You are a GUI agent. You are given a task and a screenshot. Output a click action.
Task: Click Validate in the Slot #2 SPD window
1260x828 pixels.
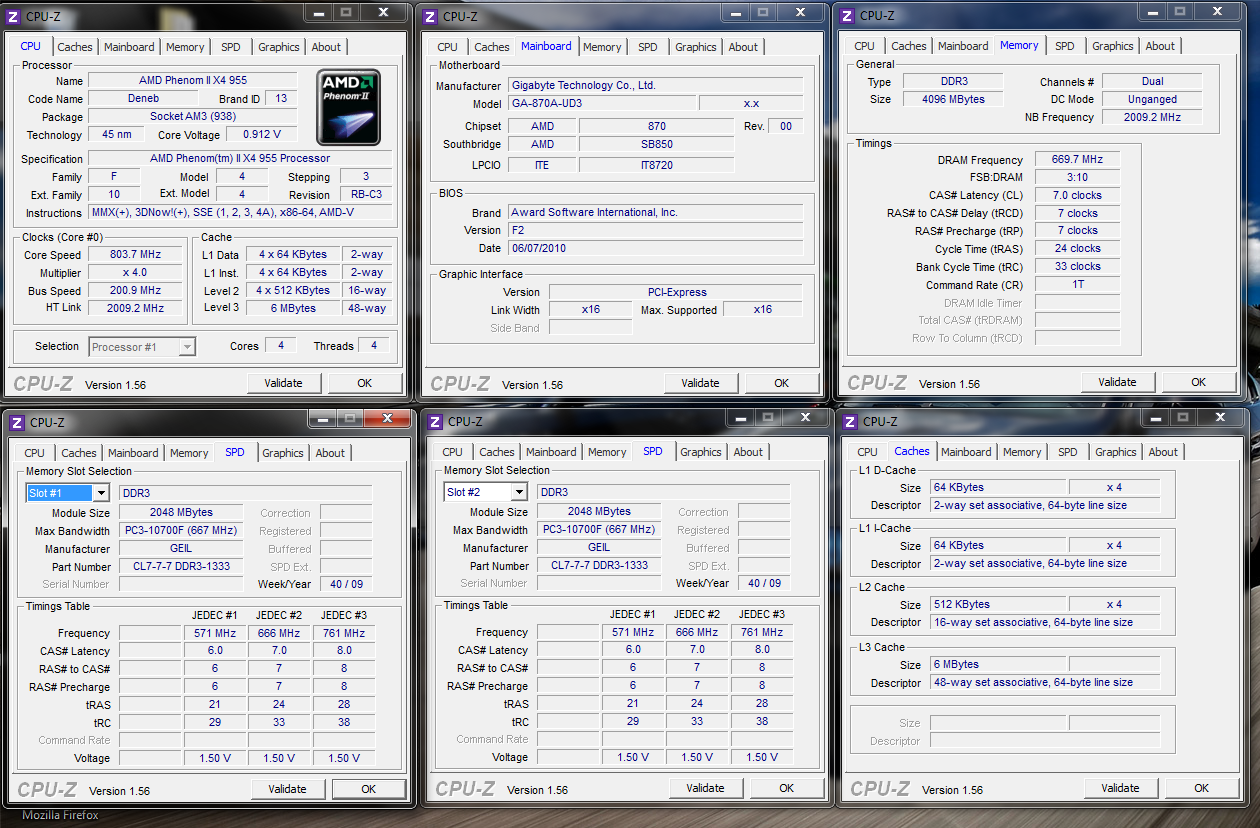coord(706,788)
